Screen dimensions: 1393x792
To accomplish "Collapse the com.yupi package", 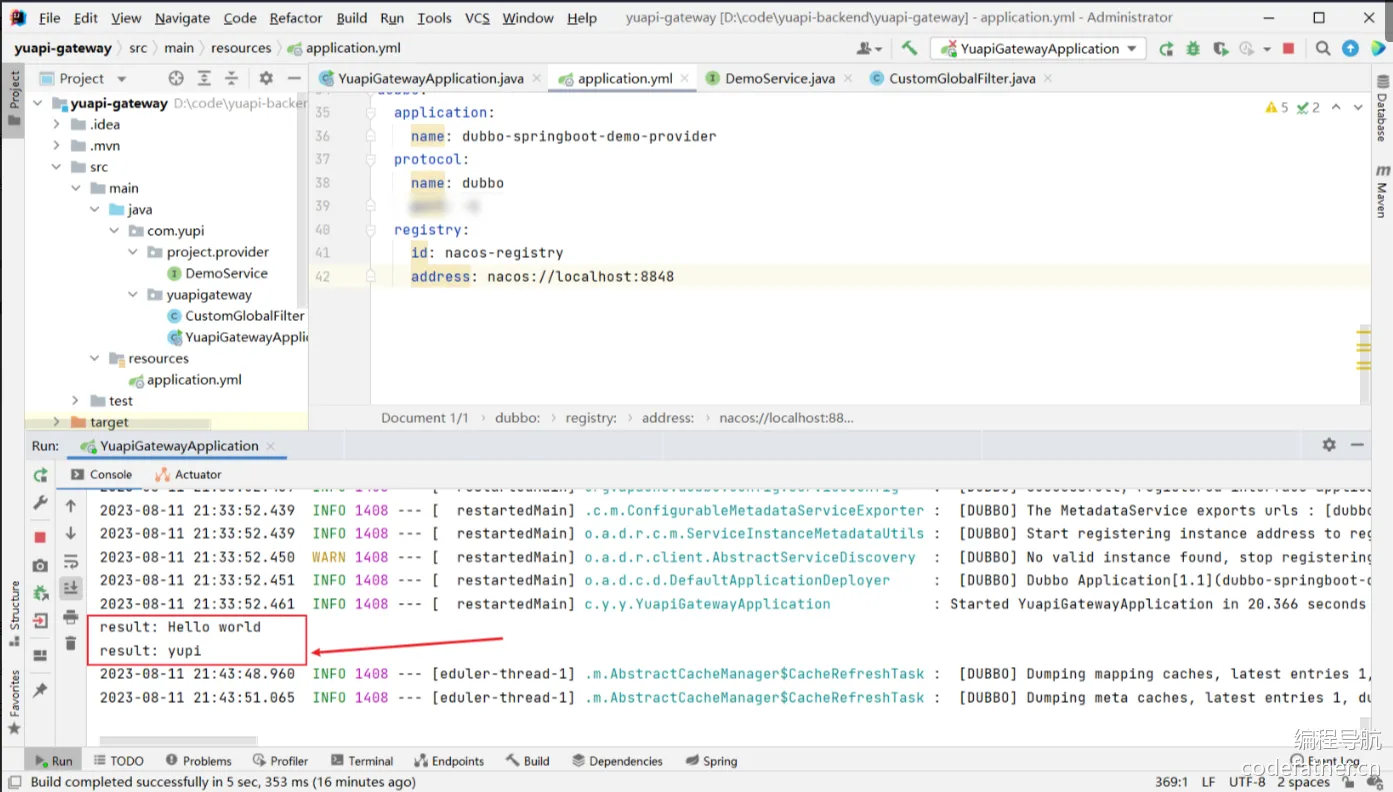I will (x=114, y=230).
